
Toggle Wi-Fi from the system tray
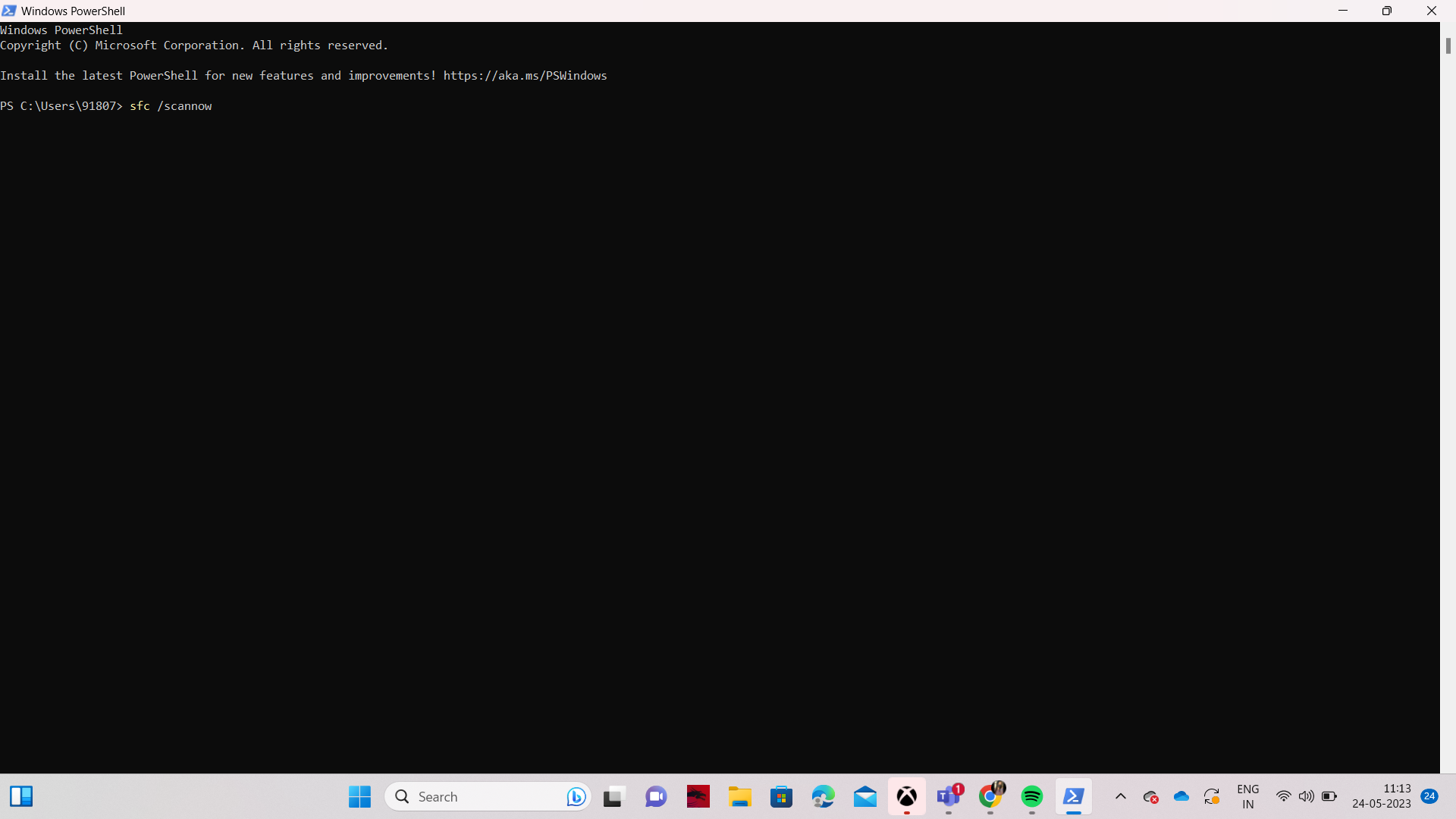pyautogui.click(x=1283, y=796)
